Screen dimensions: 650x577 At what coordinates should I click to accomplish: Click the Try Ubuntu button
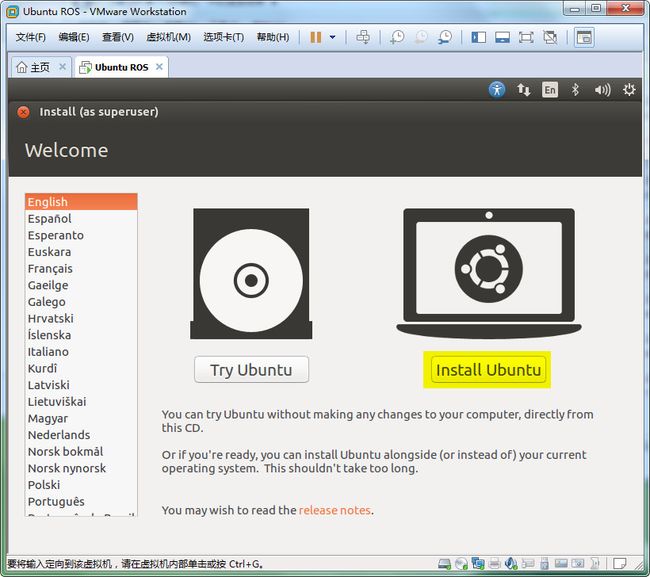251,369
